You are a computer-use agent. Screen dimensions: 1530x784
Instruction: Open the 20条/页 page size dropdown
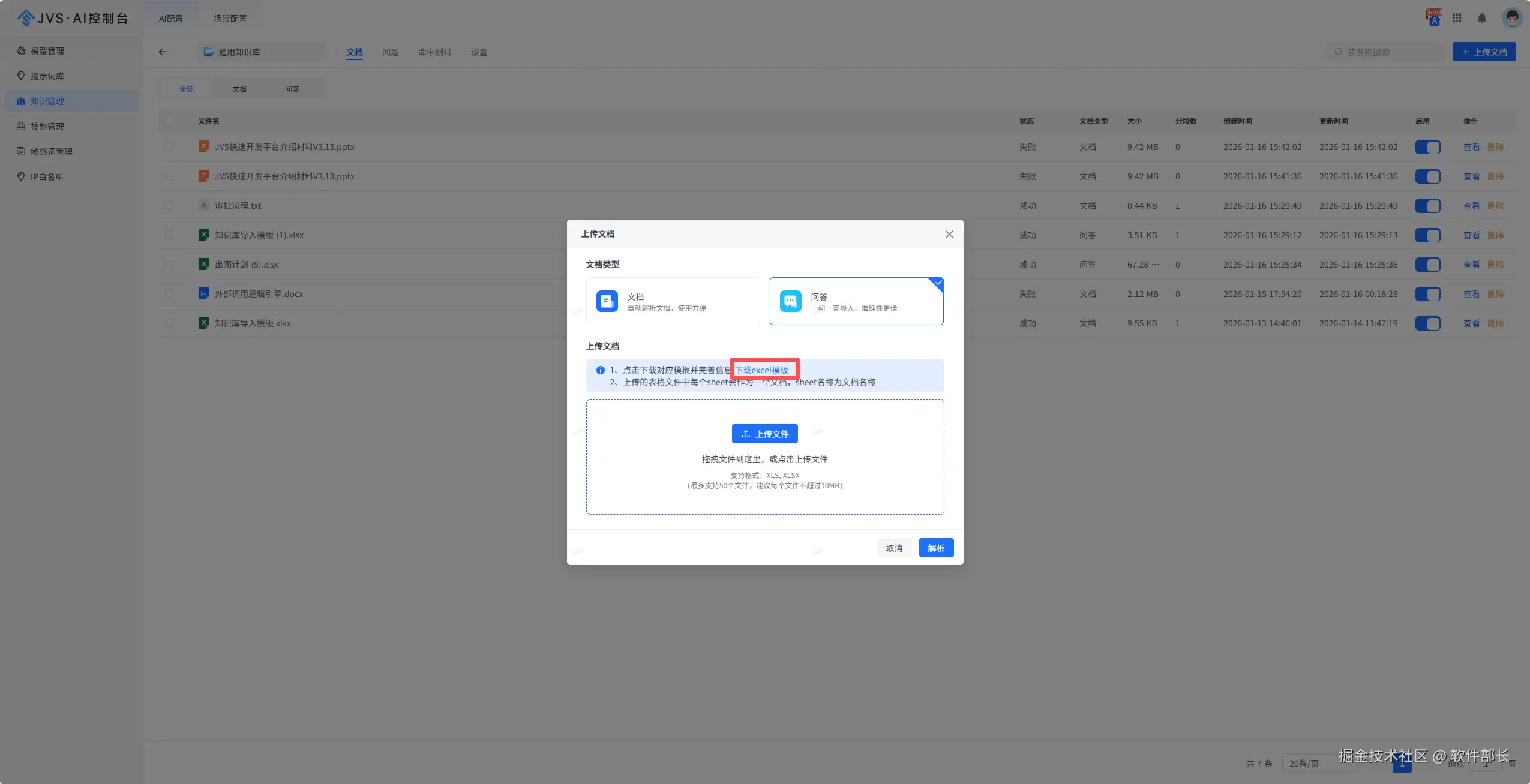click(x=1304, y=763)
